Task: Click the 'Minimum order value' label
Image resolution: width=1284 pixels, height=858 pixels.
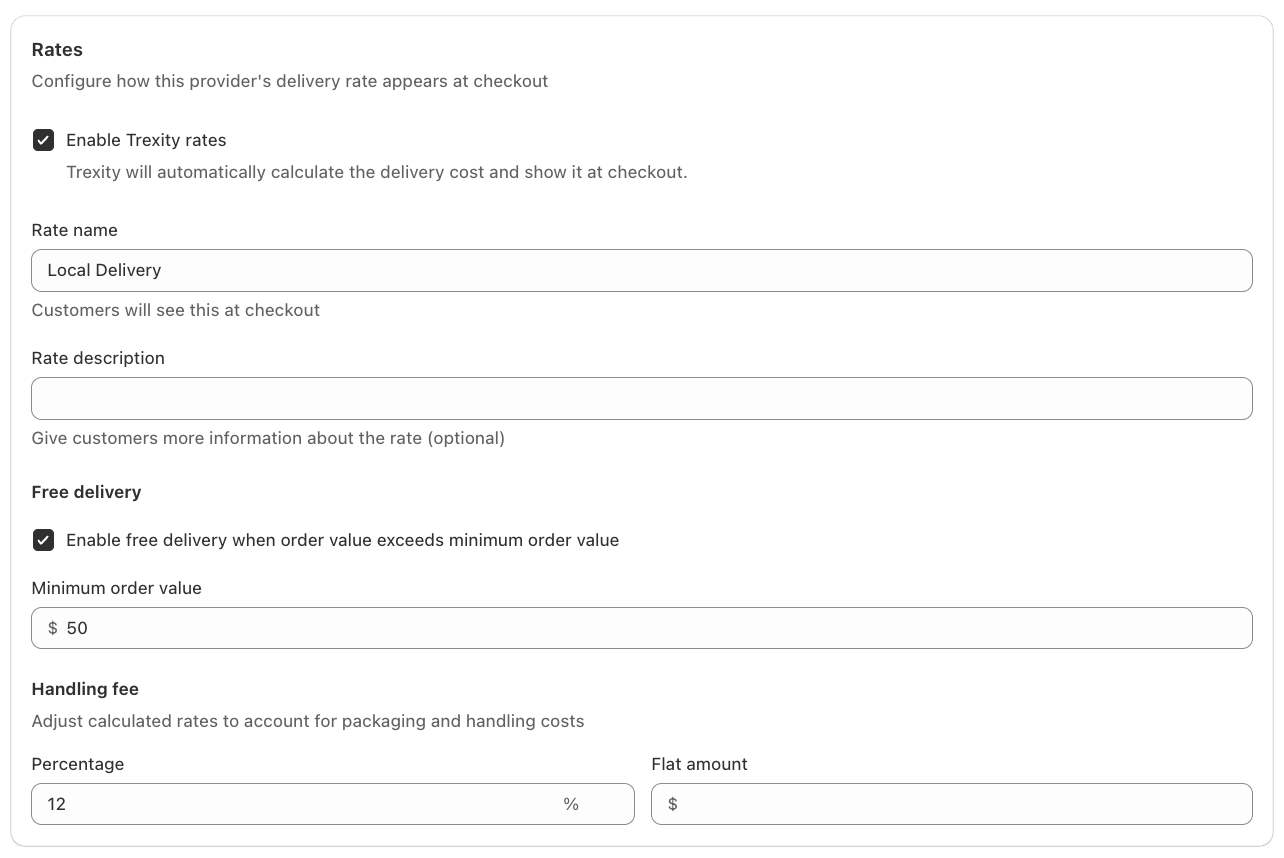Action: click(117, 588)
